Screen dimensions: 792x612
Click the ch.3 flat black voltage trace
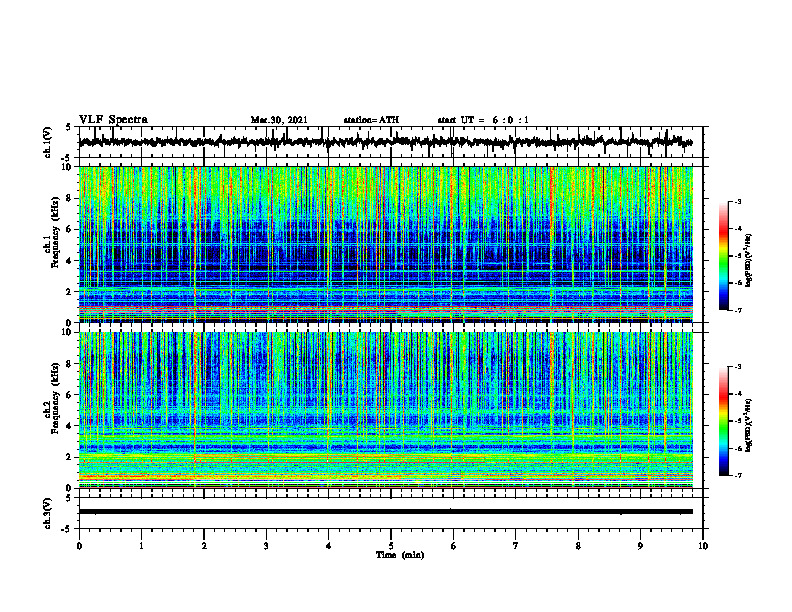point(386,512)
